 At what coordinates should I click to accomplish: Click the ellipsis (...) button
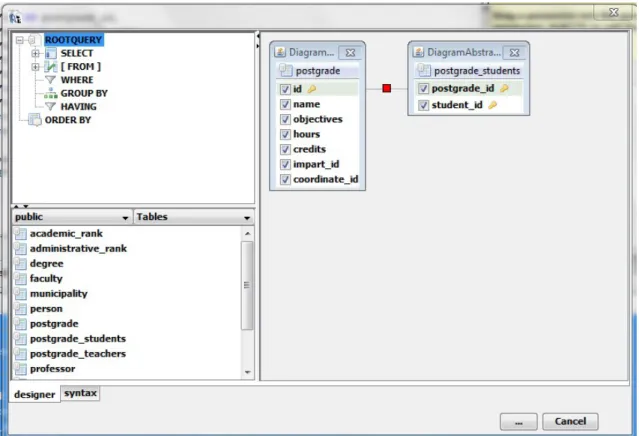518,422
